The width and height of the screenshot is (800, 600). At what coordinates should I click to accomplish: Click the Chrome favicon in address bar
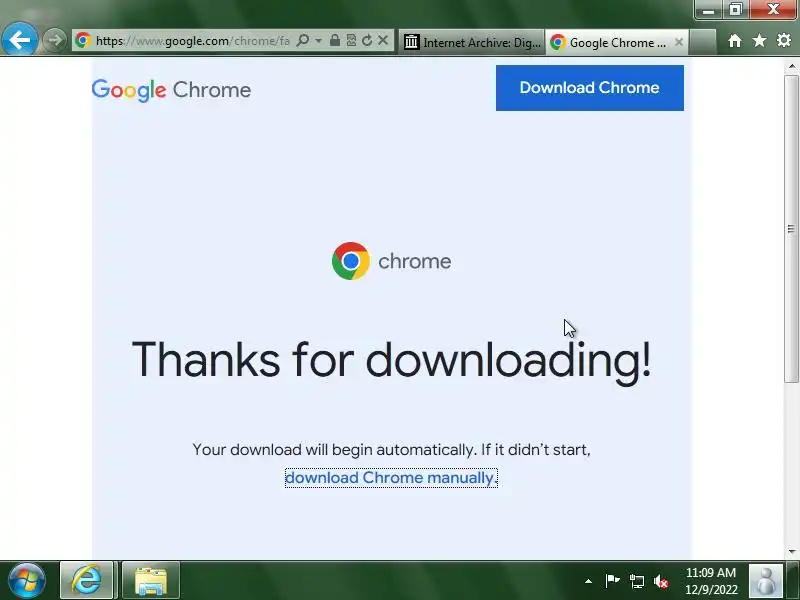pyautogui.click(x=83, y=40)
